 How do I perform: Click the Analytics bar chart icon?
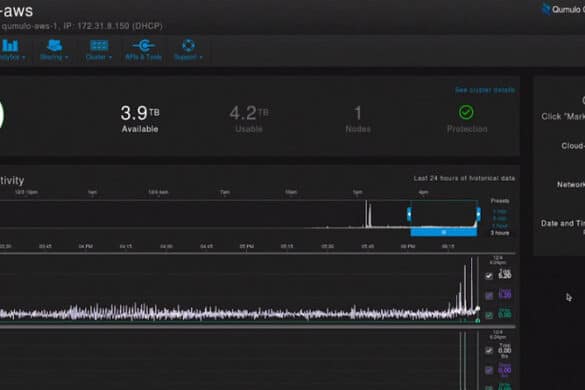point(10,46)
